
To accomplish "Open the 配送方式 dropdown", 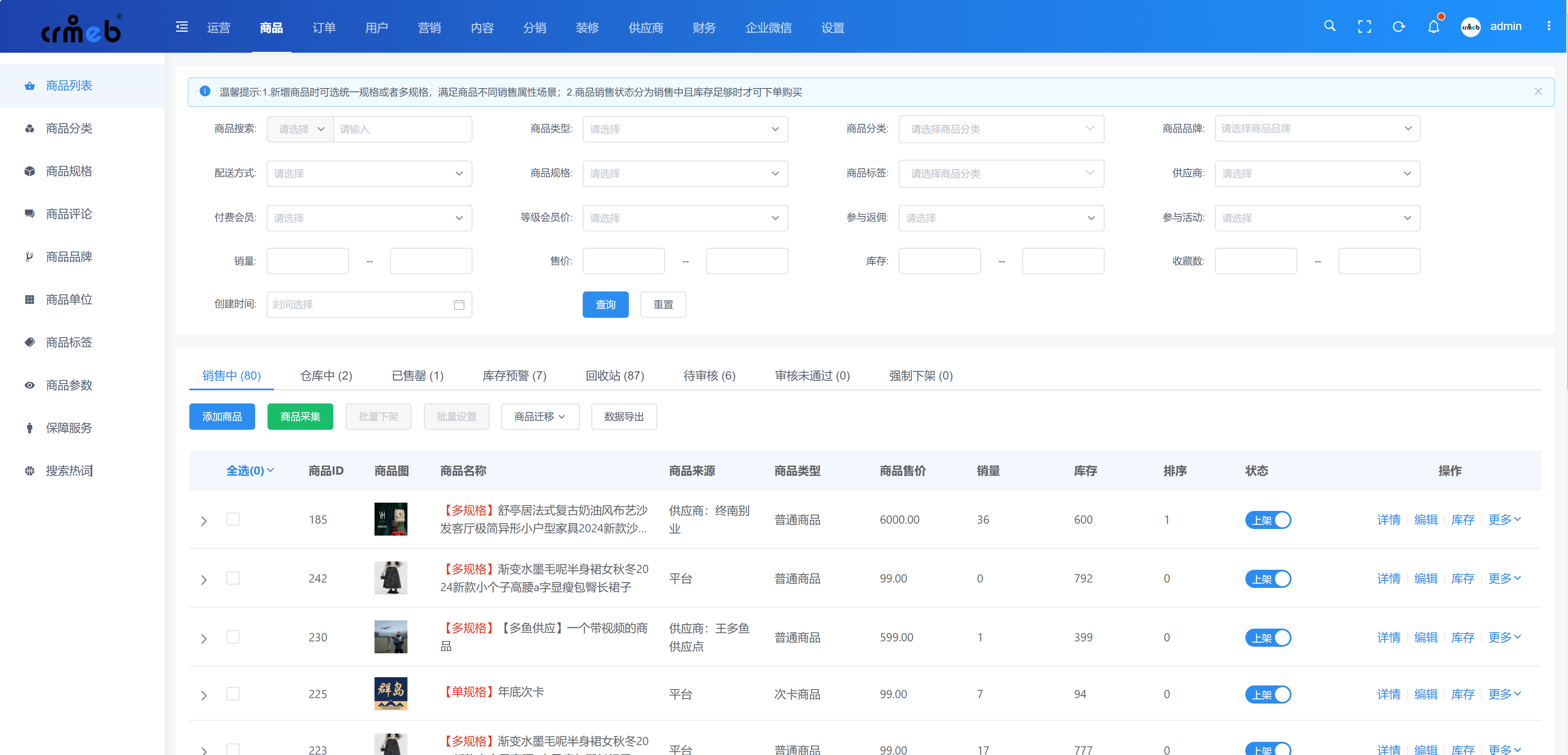I will pyautogui.click(x=369, y=174).
